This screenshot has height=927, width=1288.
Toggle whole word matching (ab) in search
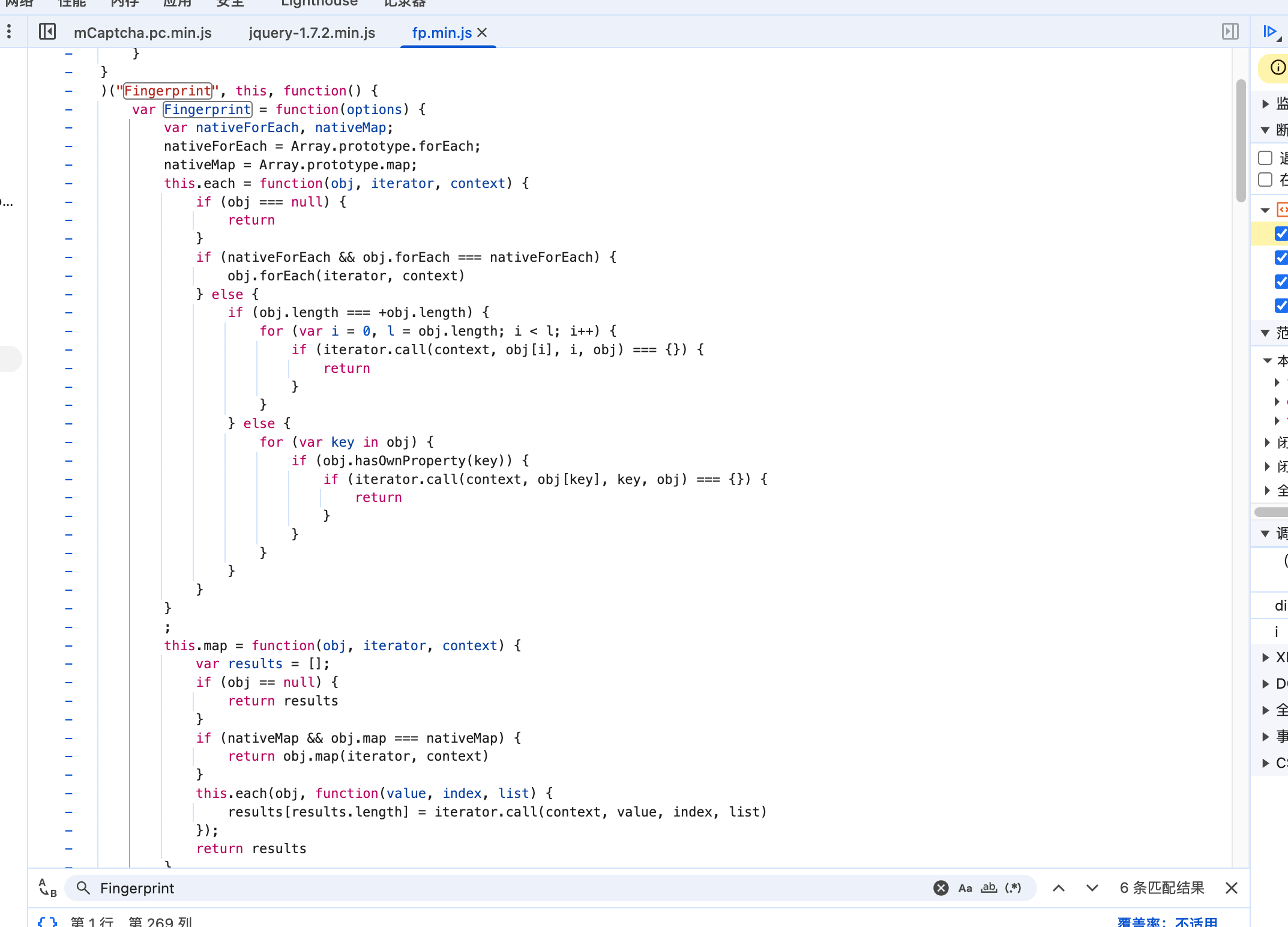click(x=989, y=888)
